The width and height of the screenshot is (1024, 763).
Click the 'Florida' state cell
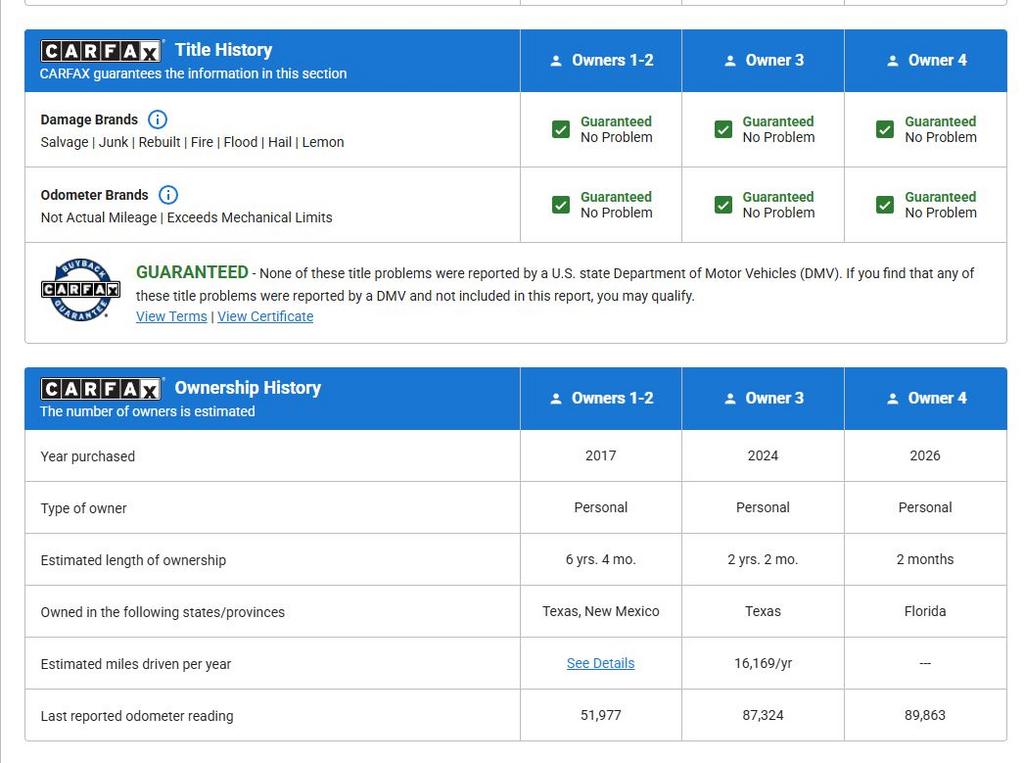pos(925,611)
